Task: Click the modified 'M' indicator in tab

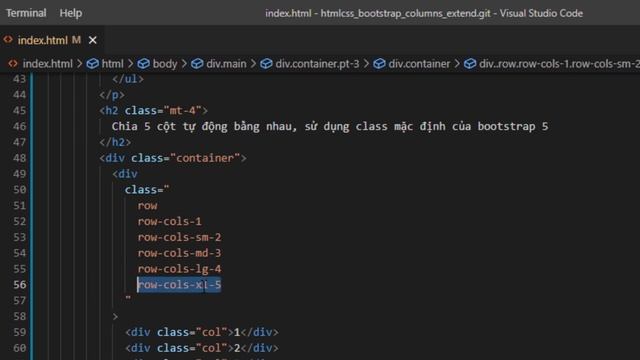Action: tap(76, 40)
